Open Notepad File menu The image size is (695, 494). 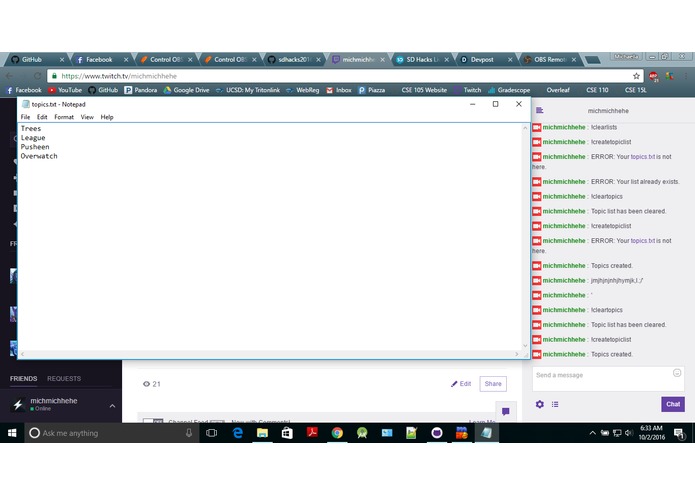(25, 117)
